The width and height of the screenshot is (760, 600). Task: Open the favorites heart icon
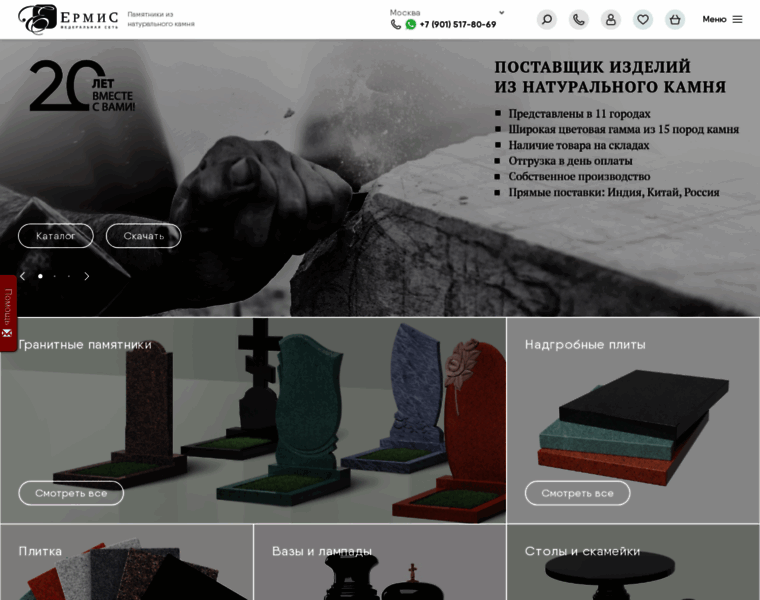(x=643, y=19)
